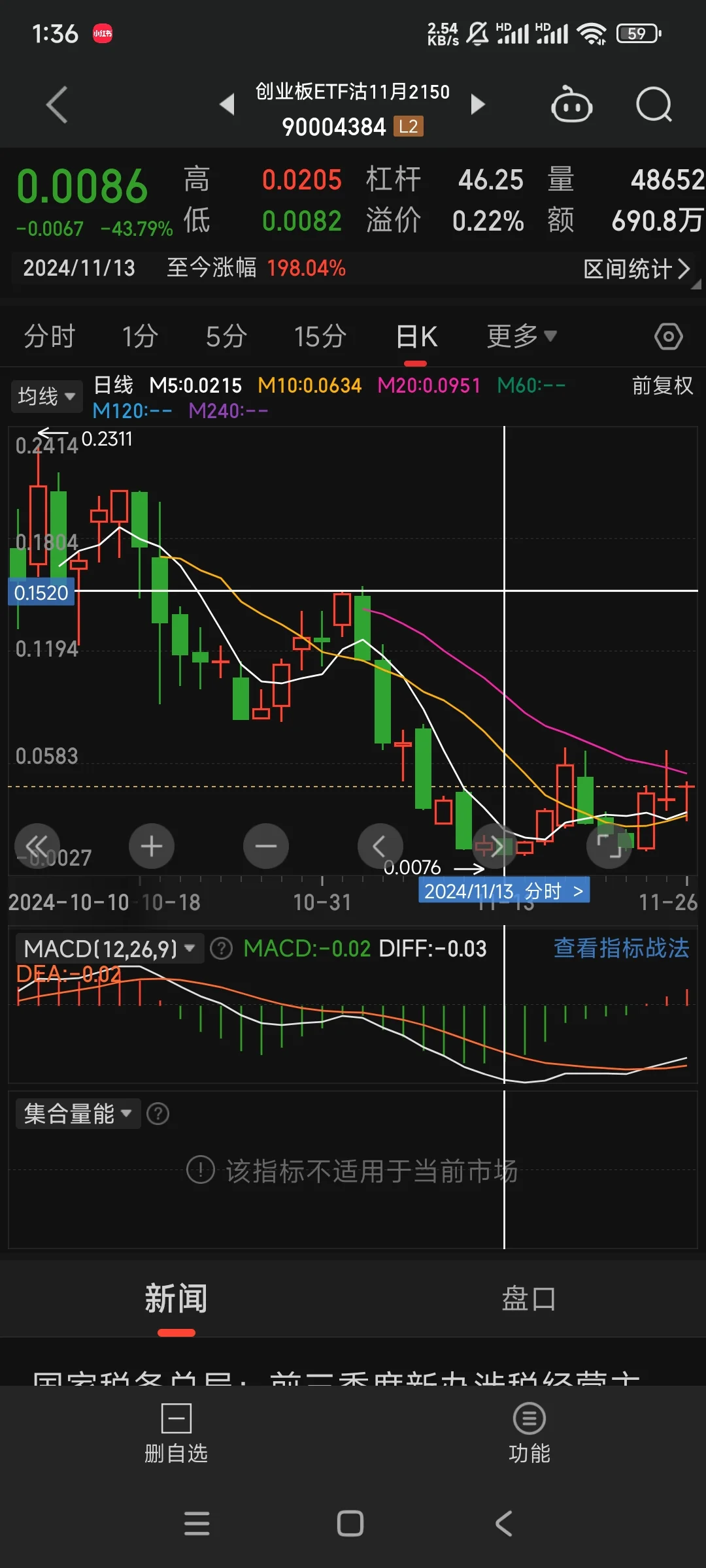Move crosshair left with chart arrow button

click(380, 846)
